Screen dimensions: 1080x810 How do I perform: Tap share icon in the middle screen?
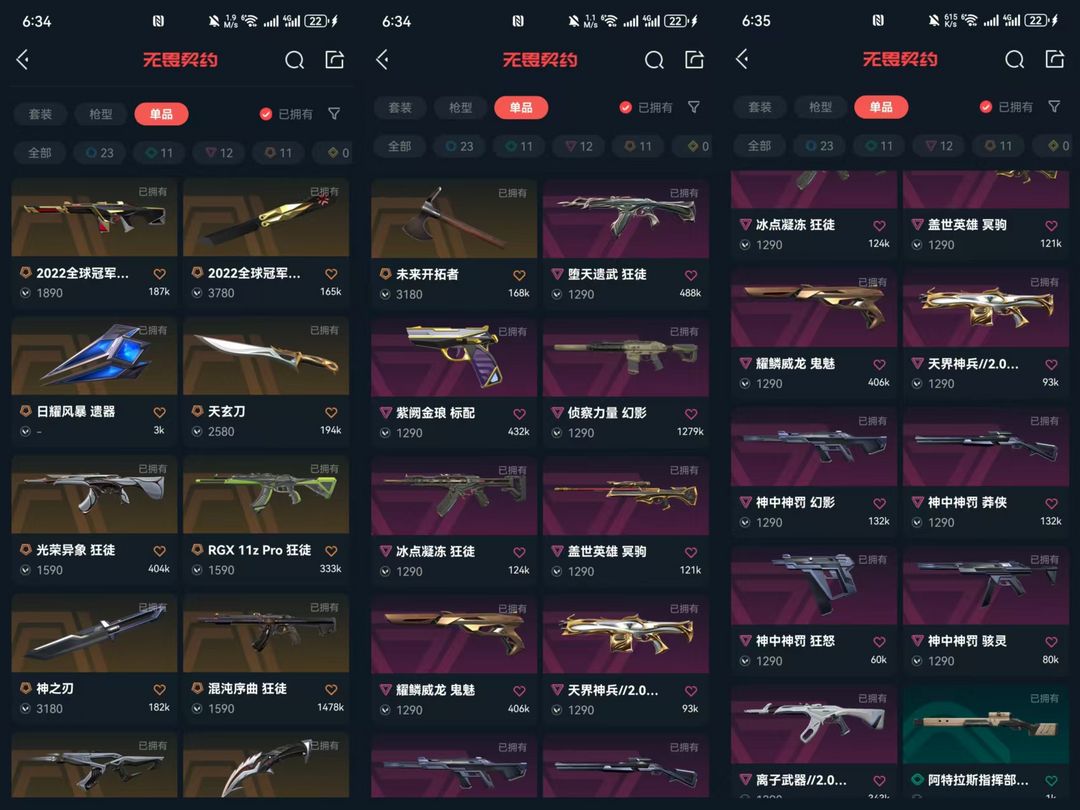694,60
